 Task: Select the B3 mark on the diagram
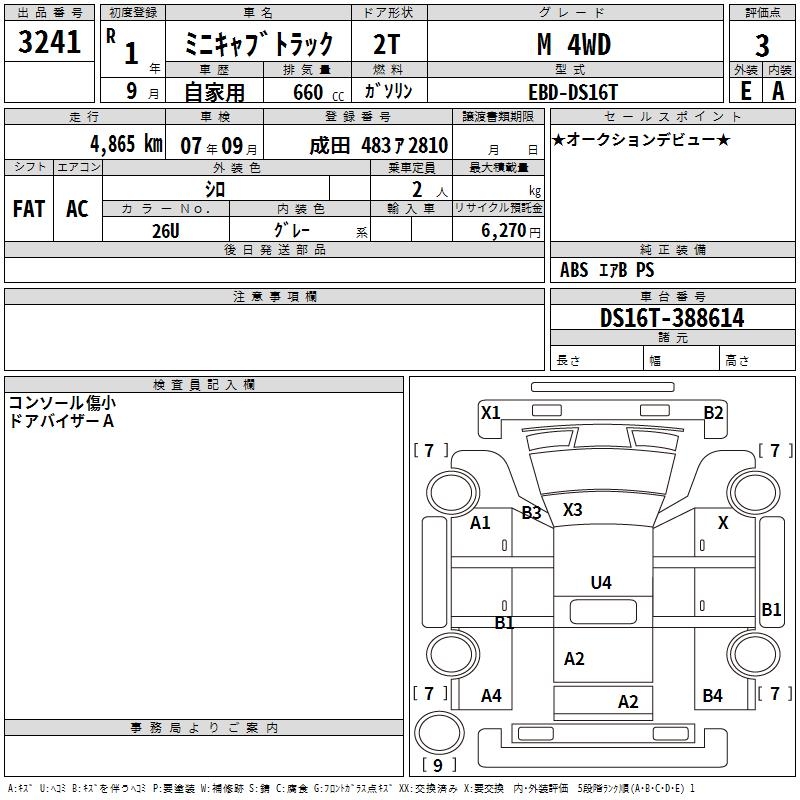531,512
